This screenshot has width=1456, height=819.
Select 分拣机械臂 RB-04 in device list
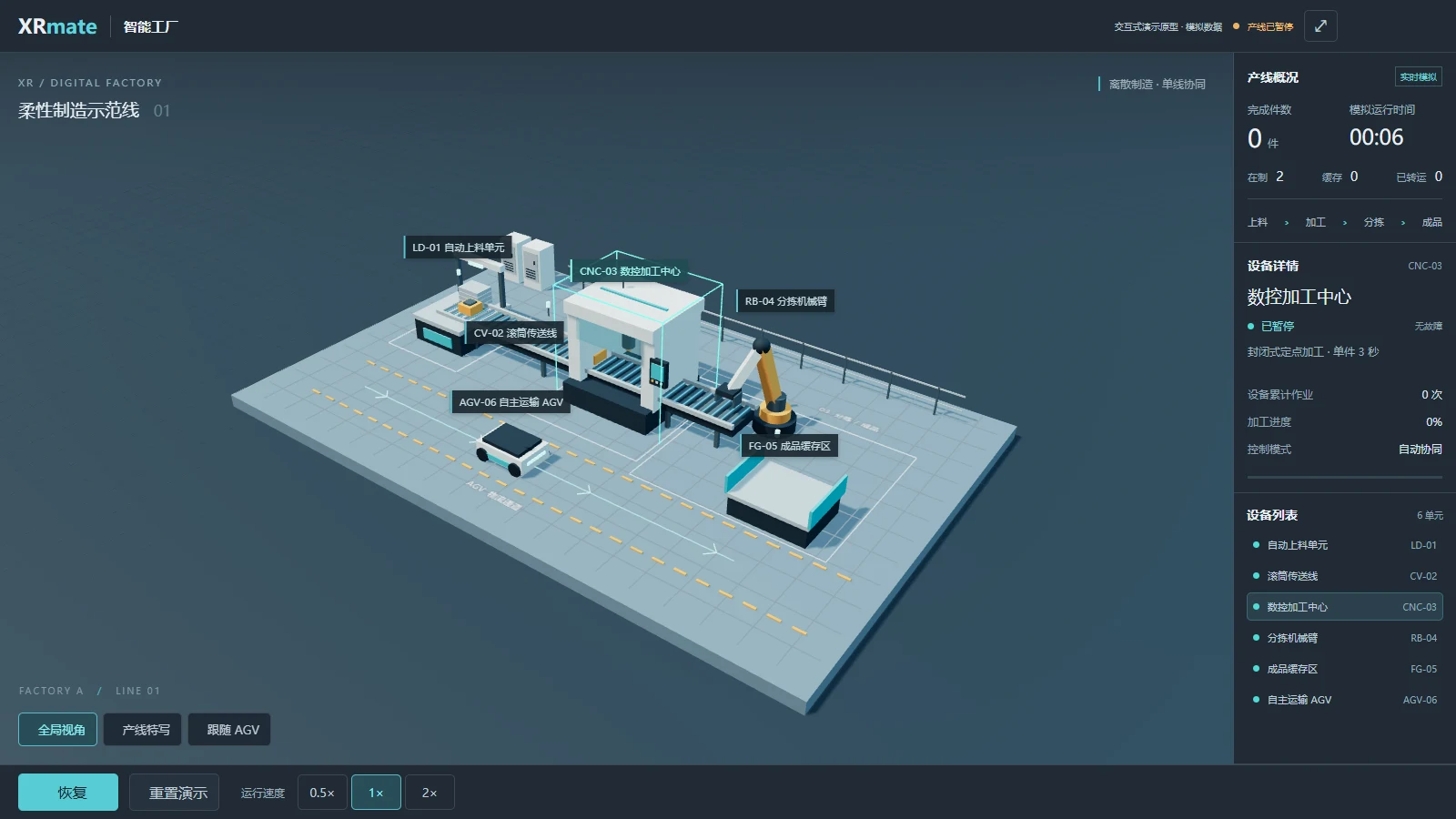pos(1344,638)
